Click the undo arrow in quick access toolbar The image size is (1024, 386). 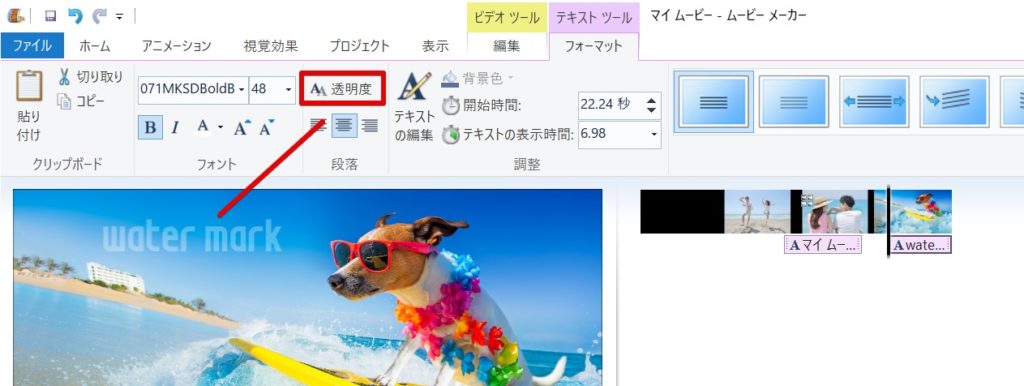(x=75, y=16)
